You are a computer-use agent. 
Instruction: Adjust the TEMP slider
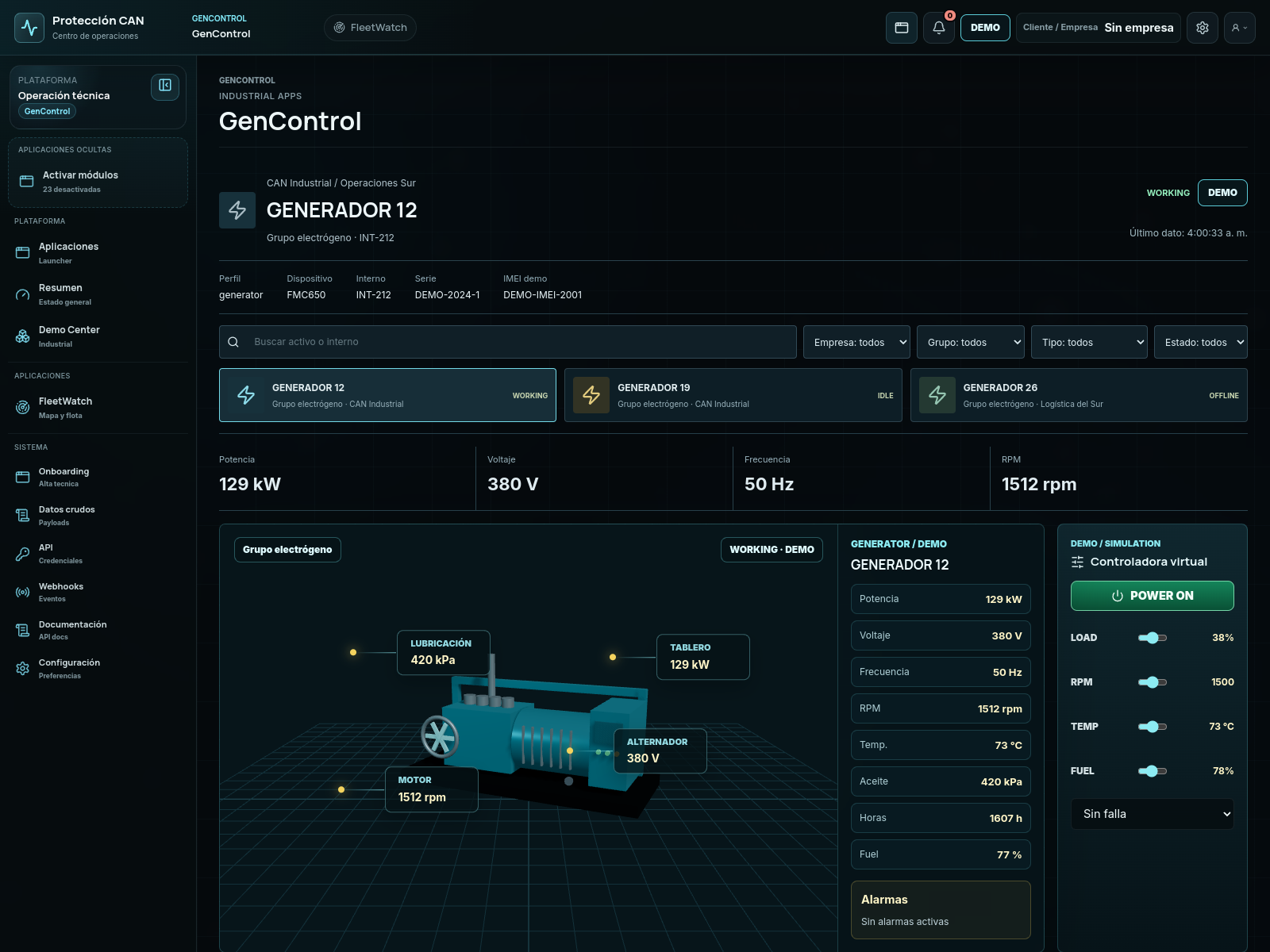pyautogui.click(x=1153, y=727)
